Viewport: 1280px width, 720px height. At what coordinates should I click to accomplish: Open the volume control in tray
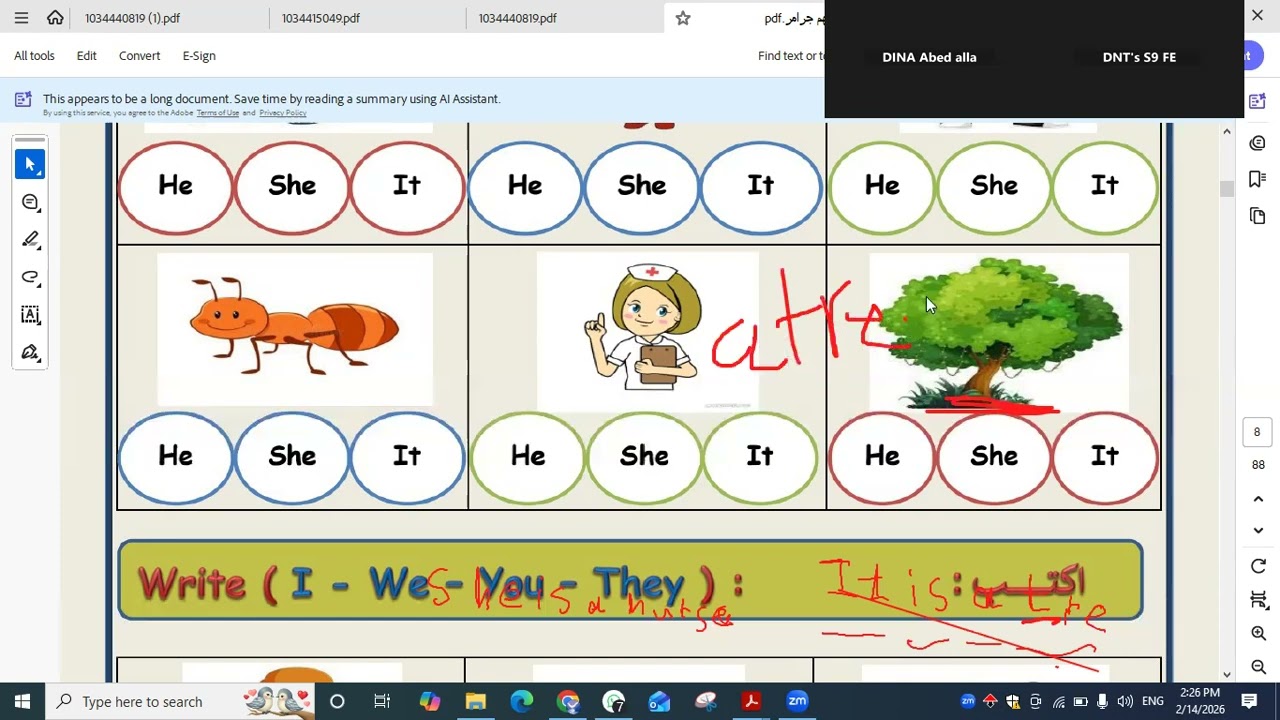(x=1125, y=701)
